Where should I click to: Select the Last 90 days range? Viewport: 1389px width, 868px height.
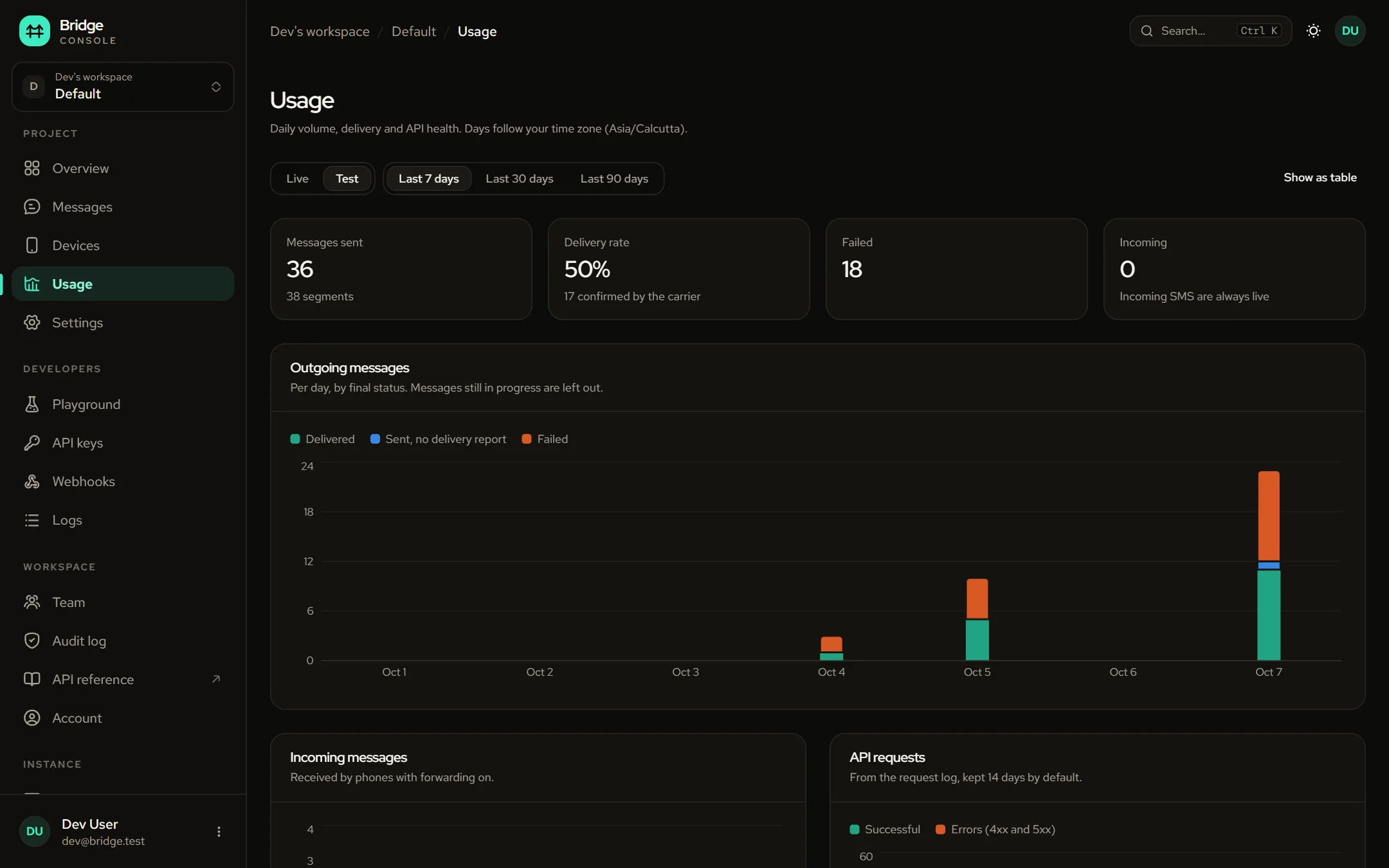(614, 179)
